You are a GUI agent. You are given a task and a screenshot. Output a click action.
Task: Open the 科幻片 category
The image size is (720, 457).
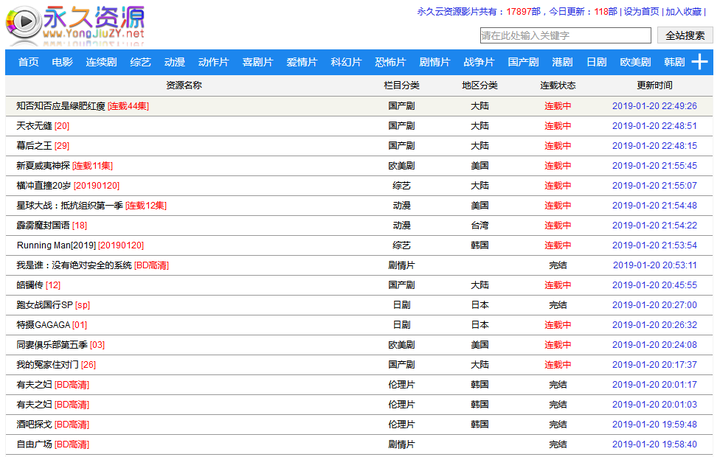[346, 62]
